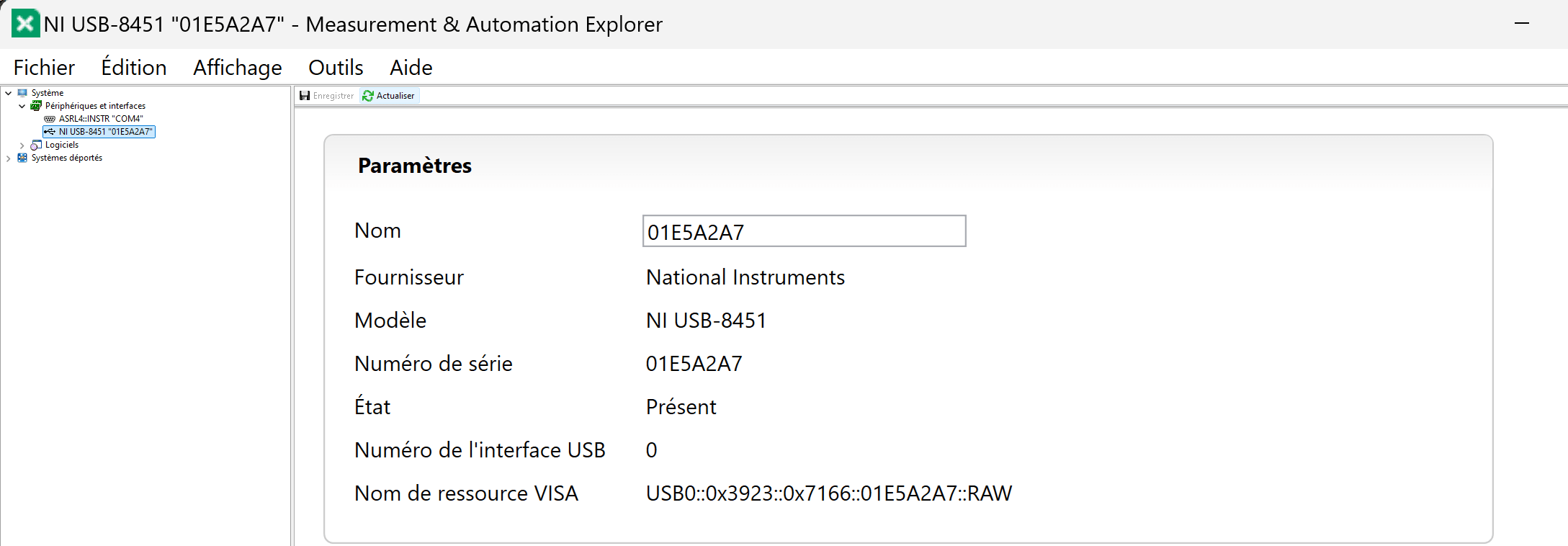Click the Périphériques et interfaces card icon
This screenshot has width=1568, height=546.
click(36, 106)
